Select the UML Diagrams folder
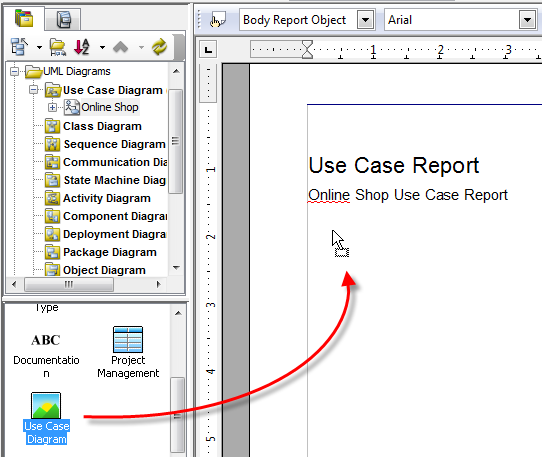The image size is (542, 457). 76,71
